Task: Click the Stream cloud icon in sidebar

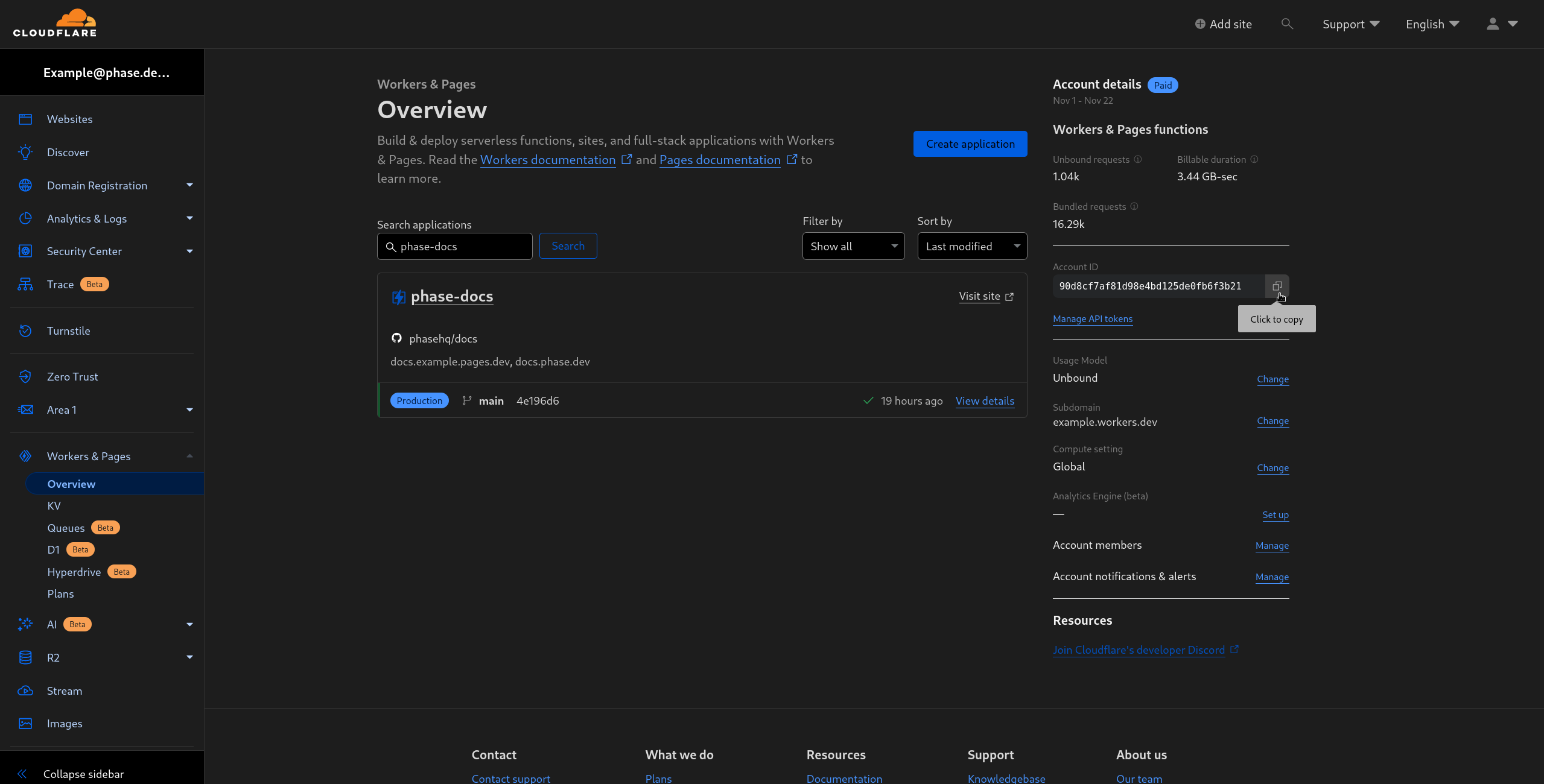Action: (25, 691)
